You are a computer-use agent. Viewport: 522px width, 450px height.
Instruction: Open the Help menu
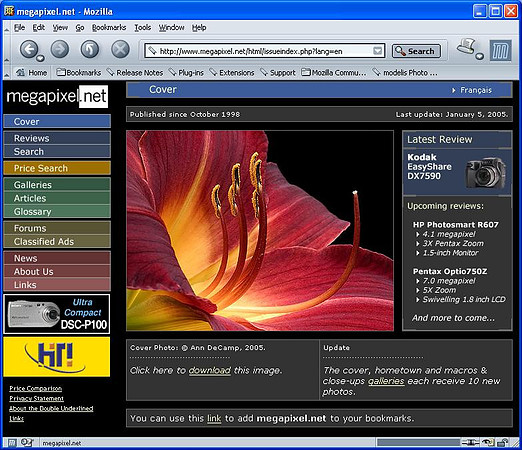[x=199, y=27]
